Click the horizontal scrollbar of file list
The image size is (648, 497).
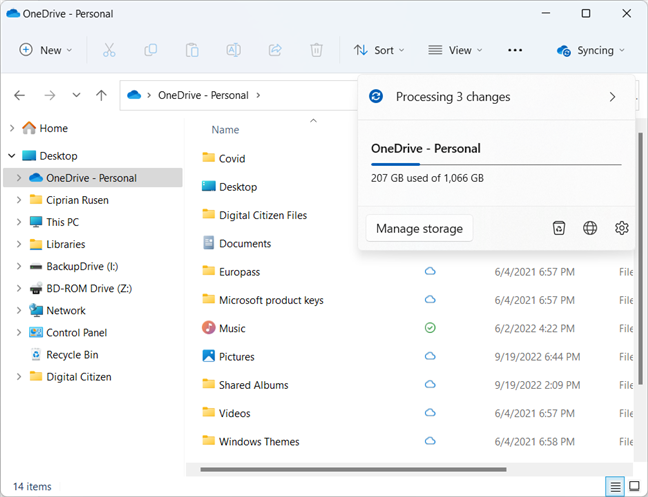353,469
